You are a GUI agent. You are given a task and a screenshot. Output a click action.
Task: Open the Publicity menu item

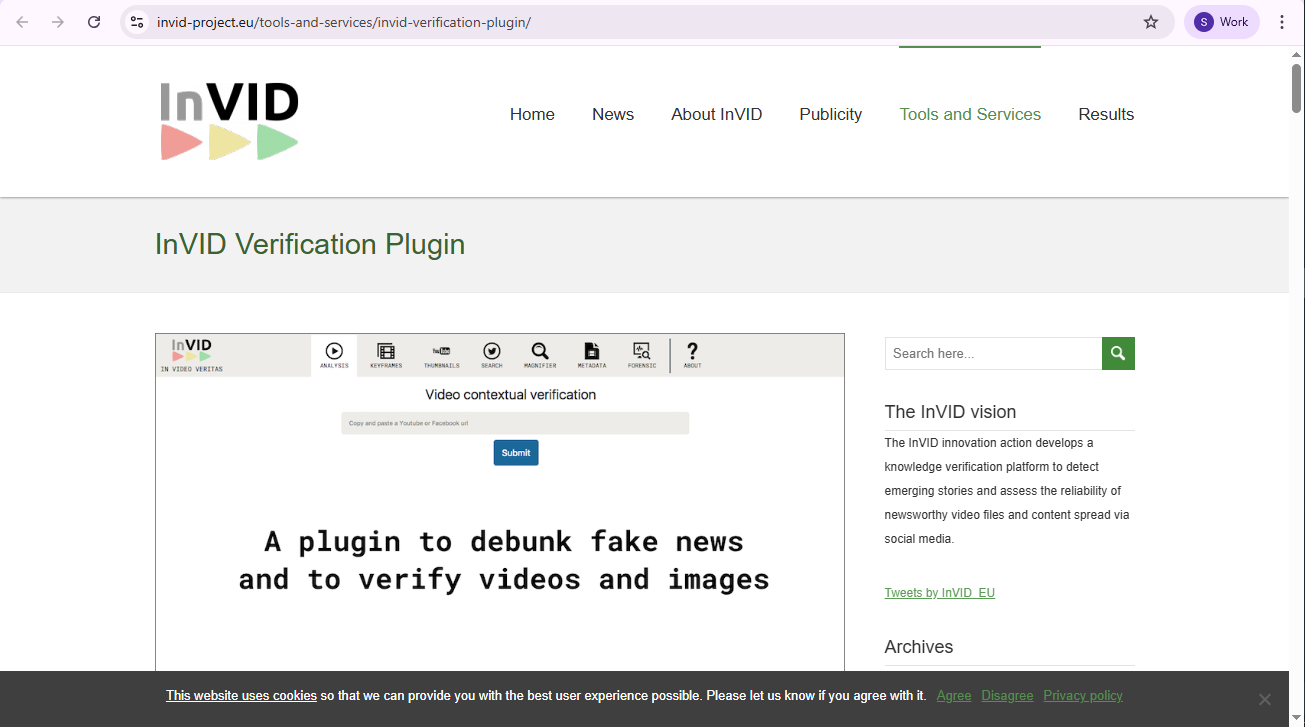click(831, 114)
